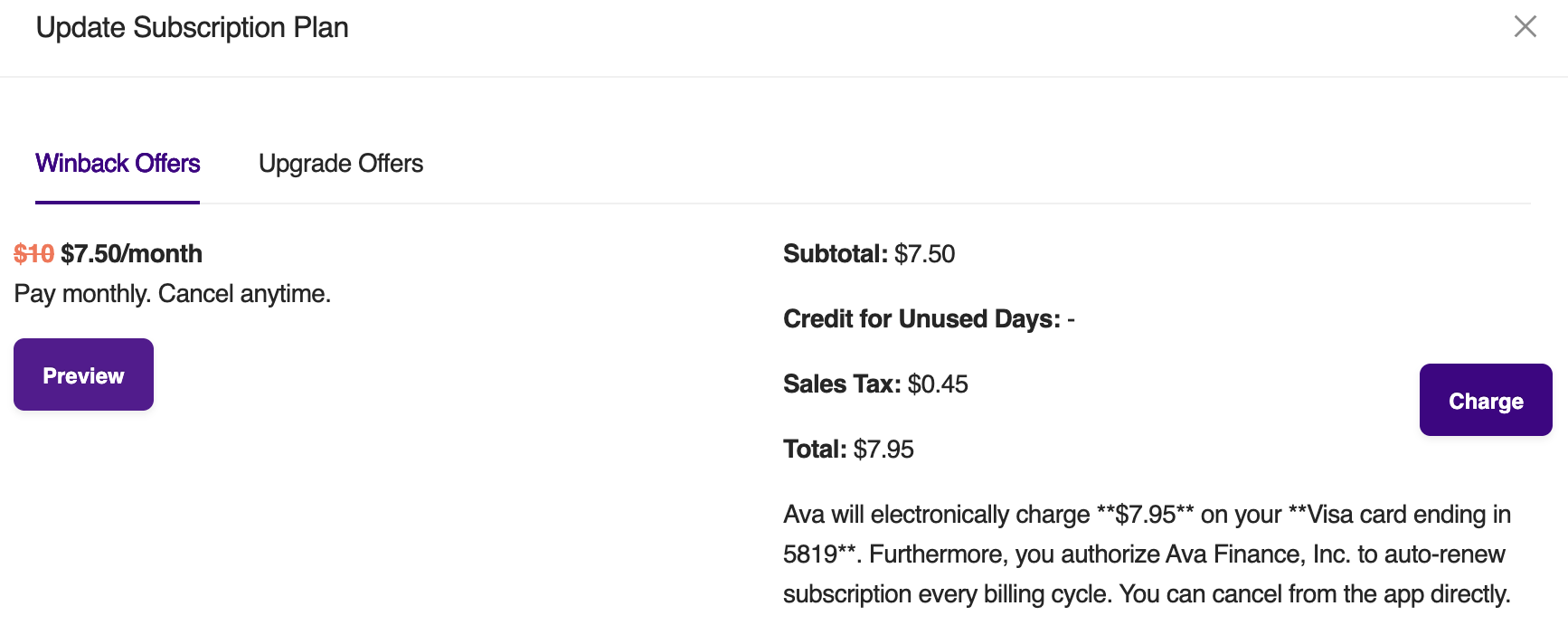Image resolution: width=1568 pixels, height=644 pixels.
Task: Close the Update Subscription Plan dialog
Action: (x=1525, y=27)
